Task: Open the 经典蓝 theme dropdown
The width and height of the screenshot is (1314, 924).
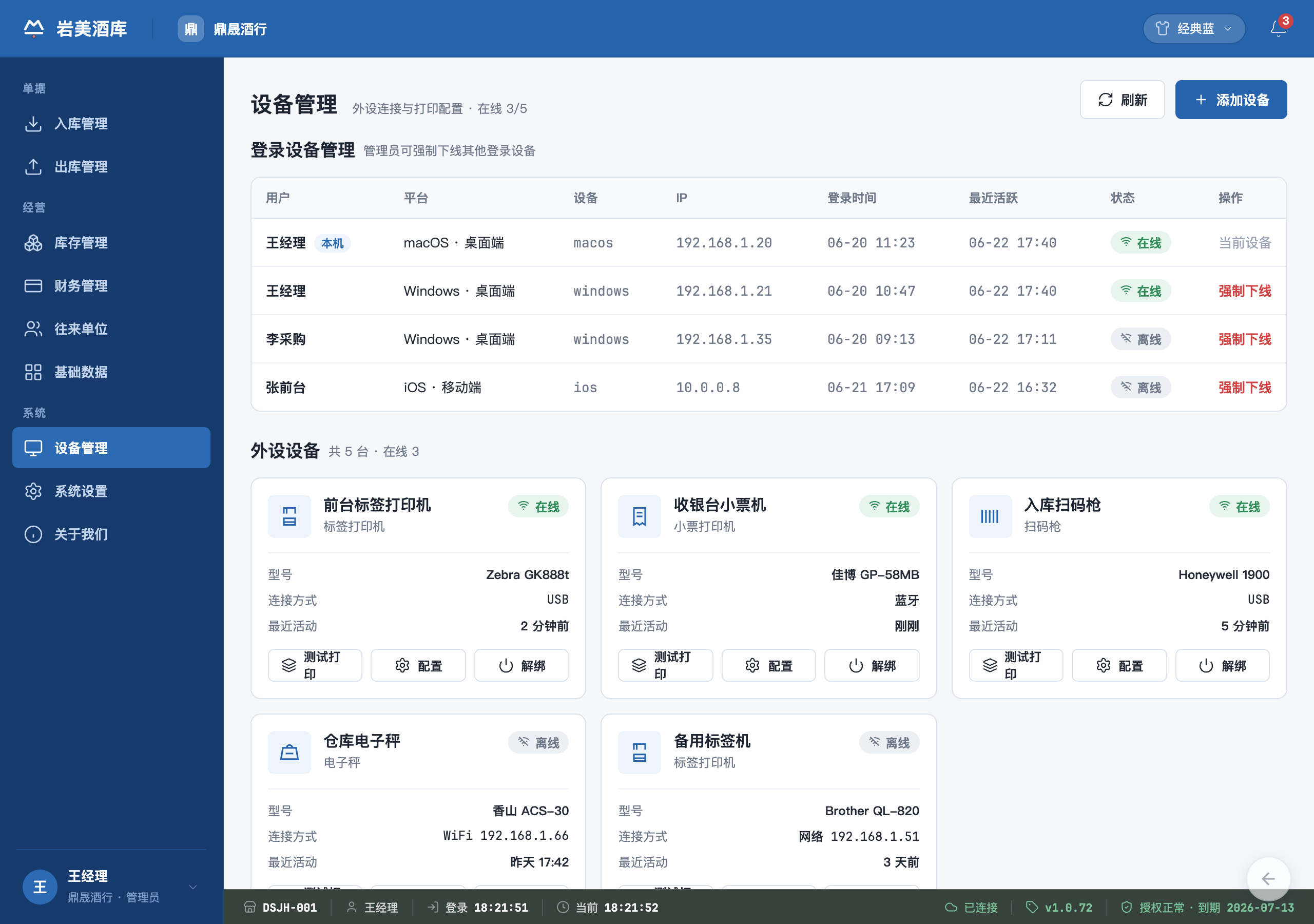Action: point(1194,29)
